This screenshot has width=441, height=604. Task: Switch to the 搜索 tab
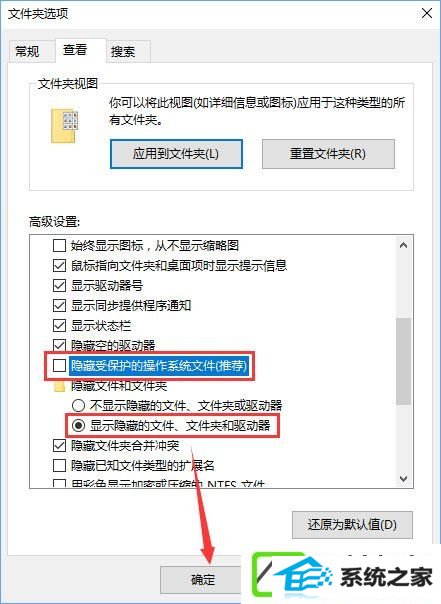pyautogui.click(x=123, y=51)
